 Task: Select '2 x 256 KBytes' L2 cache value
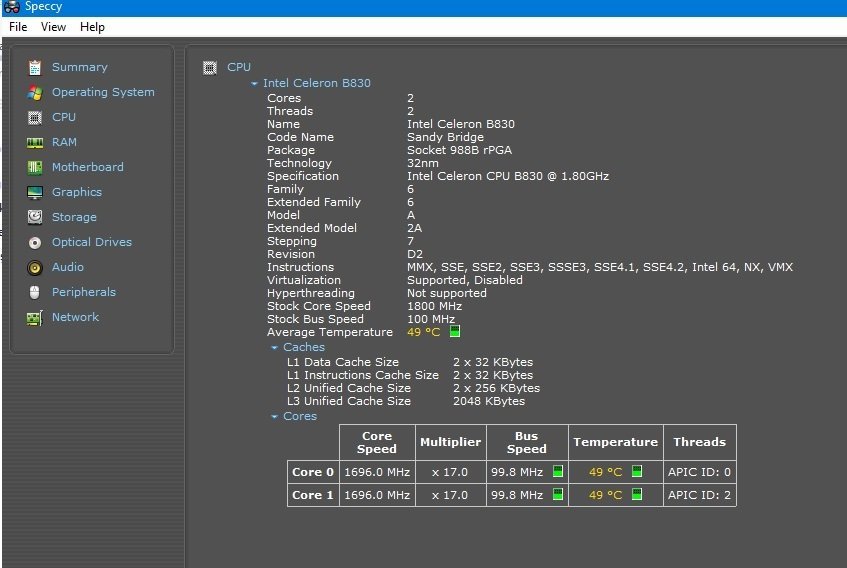click(496, 388)
